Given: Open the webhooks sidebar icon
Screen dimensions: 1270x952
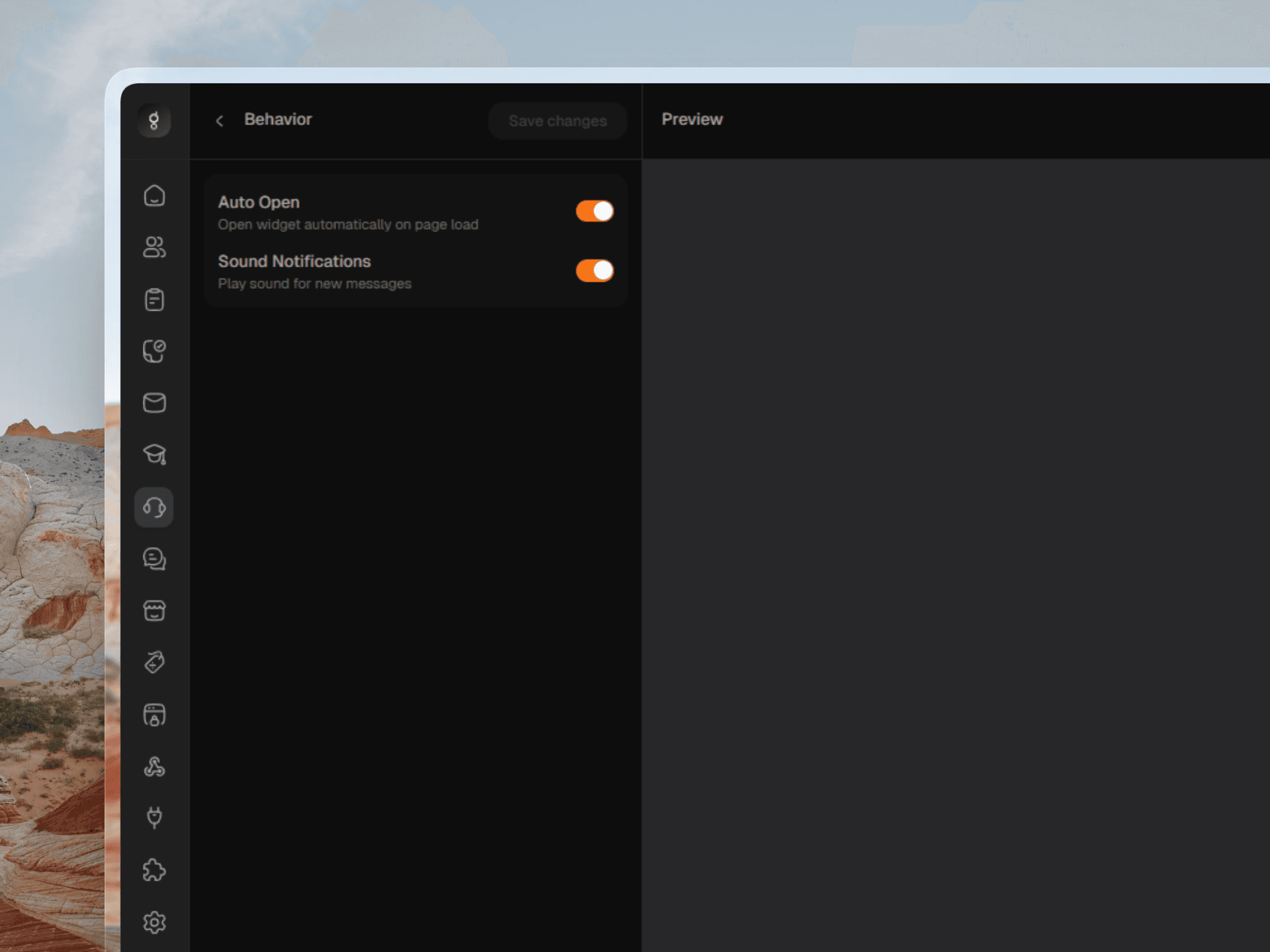Looking at the screenshot, I should pos(154,767).
